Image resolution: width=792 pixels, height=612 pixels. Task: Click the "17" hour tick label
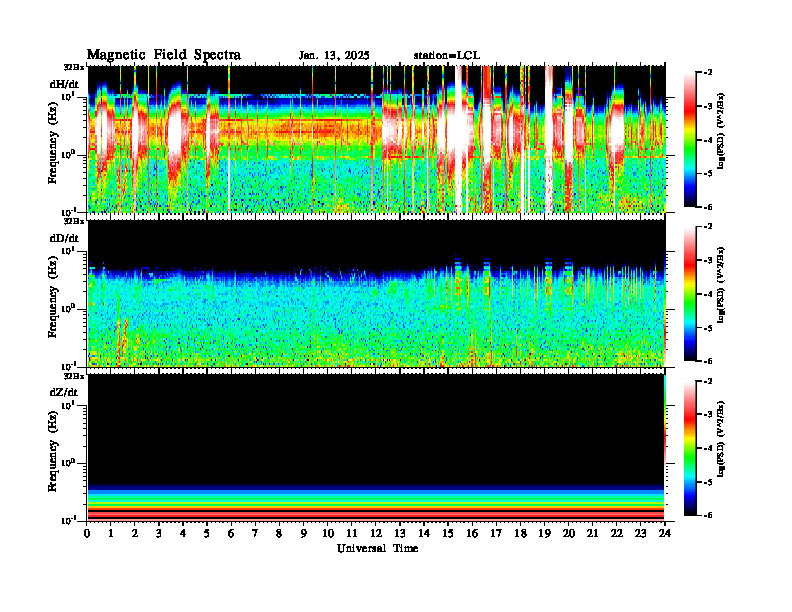point(496,534)
